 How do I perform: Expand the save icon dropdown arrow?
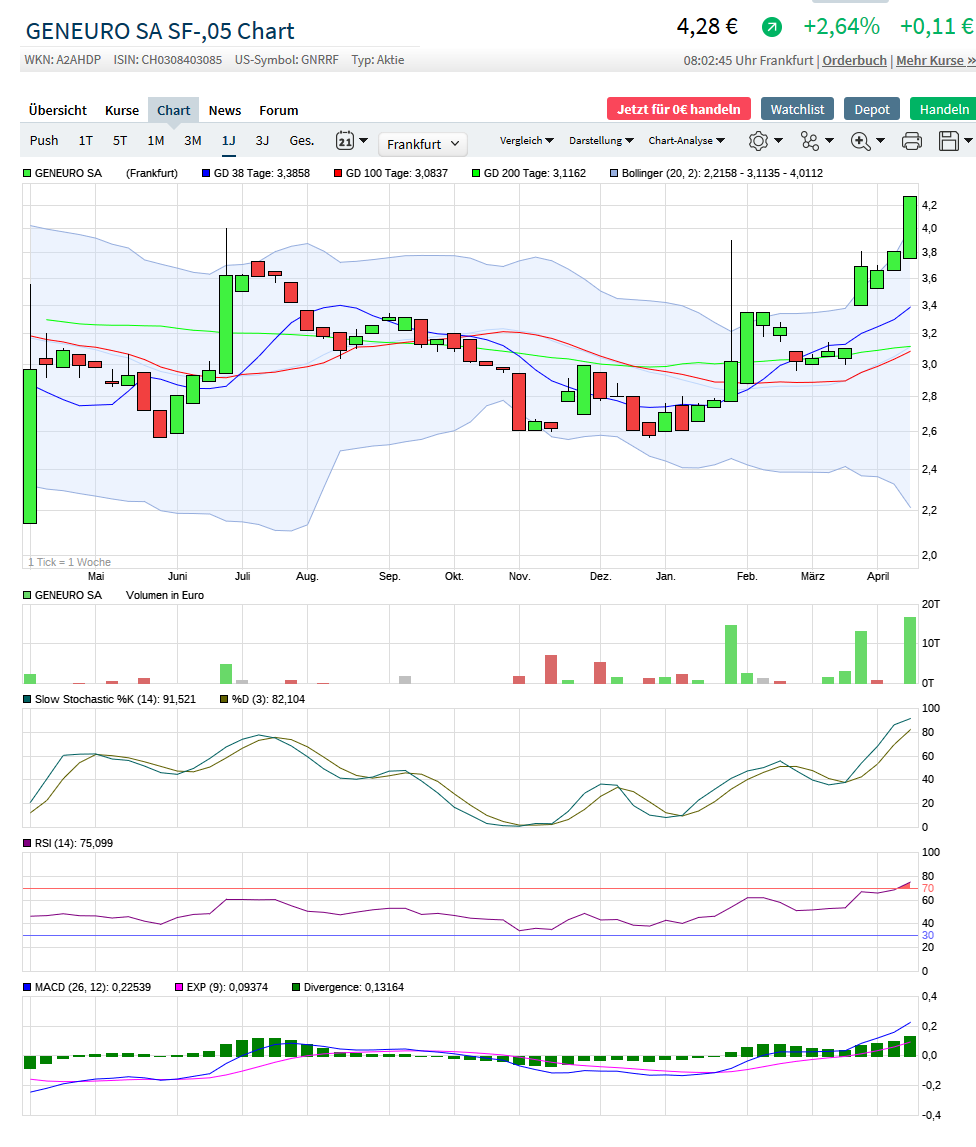coord(969,140)
